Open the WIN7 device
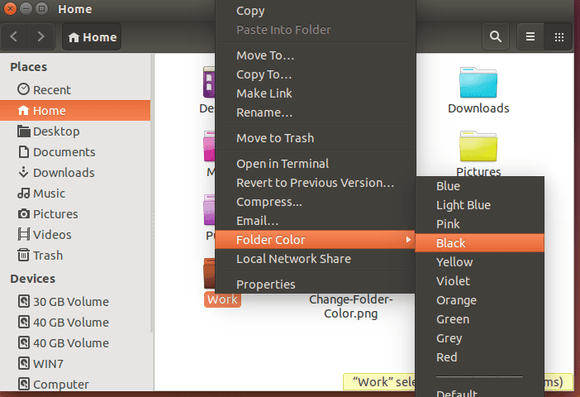This screenshot has height=397, width=580. tap(75, 364)
